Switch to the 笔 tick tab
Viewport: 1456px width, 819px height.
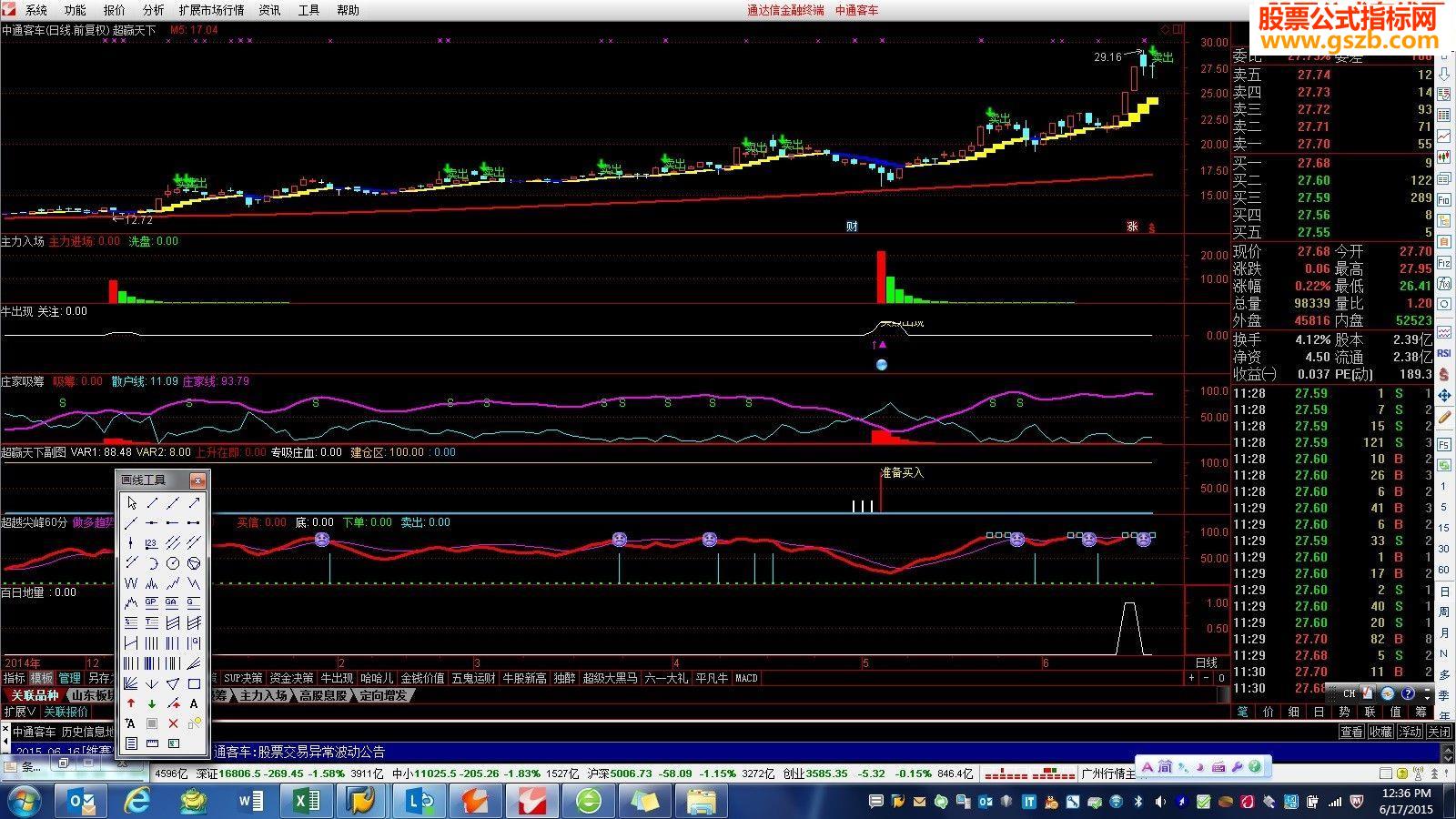(x=1243, y=712)
